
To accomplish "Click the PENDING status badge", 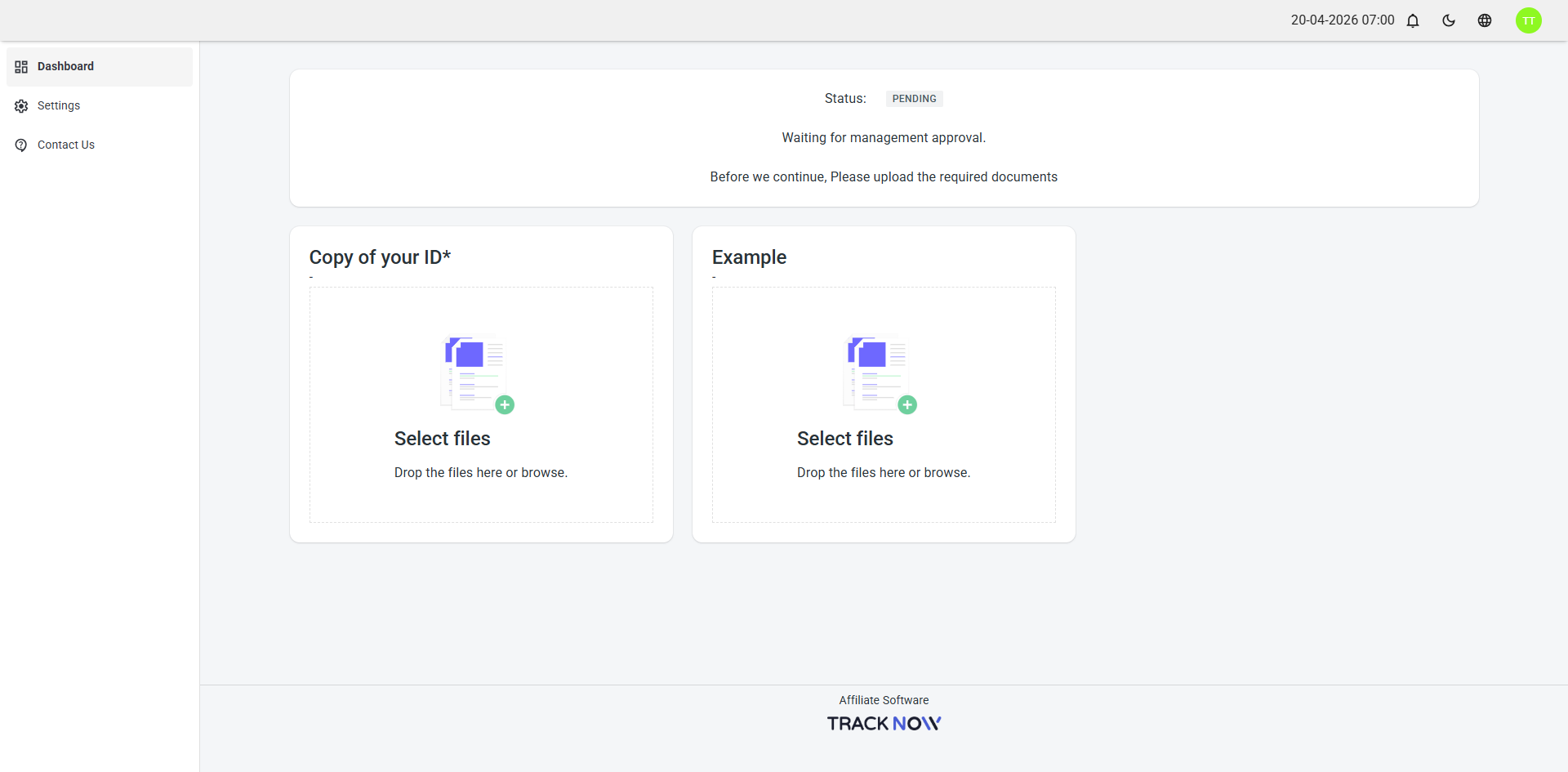I will 914,99.
